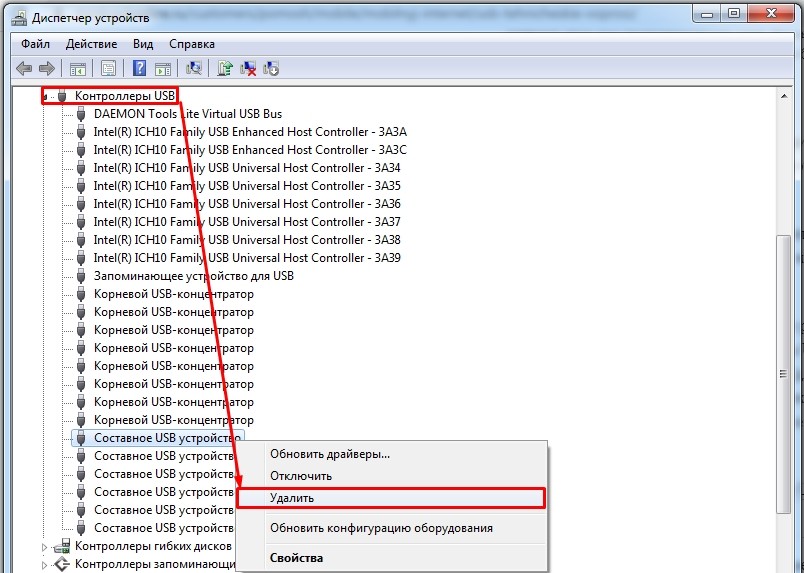Click the Disable device toolbar icon

click(270, 68)
